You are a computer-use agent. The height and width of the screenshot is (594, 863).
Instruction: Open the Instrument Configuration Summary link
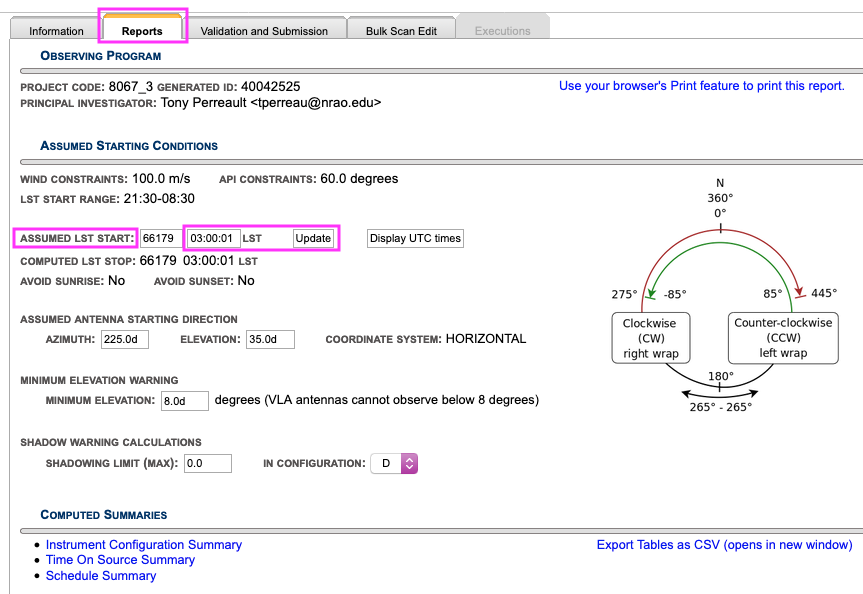(x=144, y=545)
